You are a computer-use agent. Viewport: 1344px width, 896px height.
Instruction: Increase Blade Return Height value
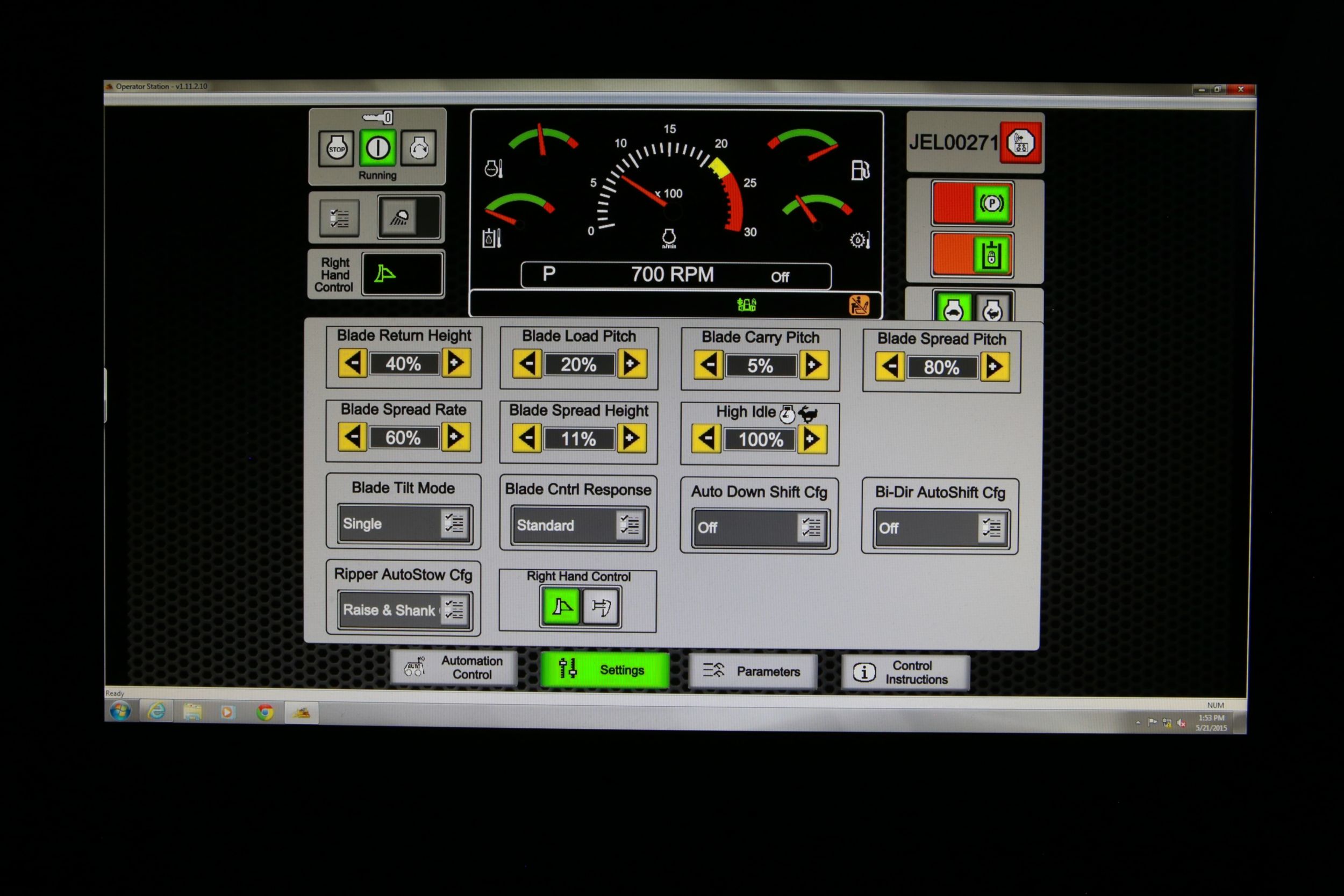pyautogui.click(x=456, y=363)
